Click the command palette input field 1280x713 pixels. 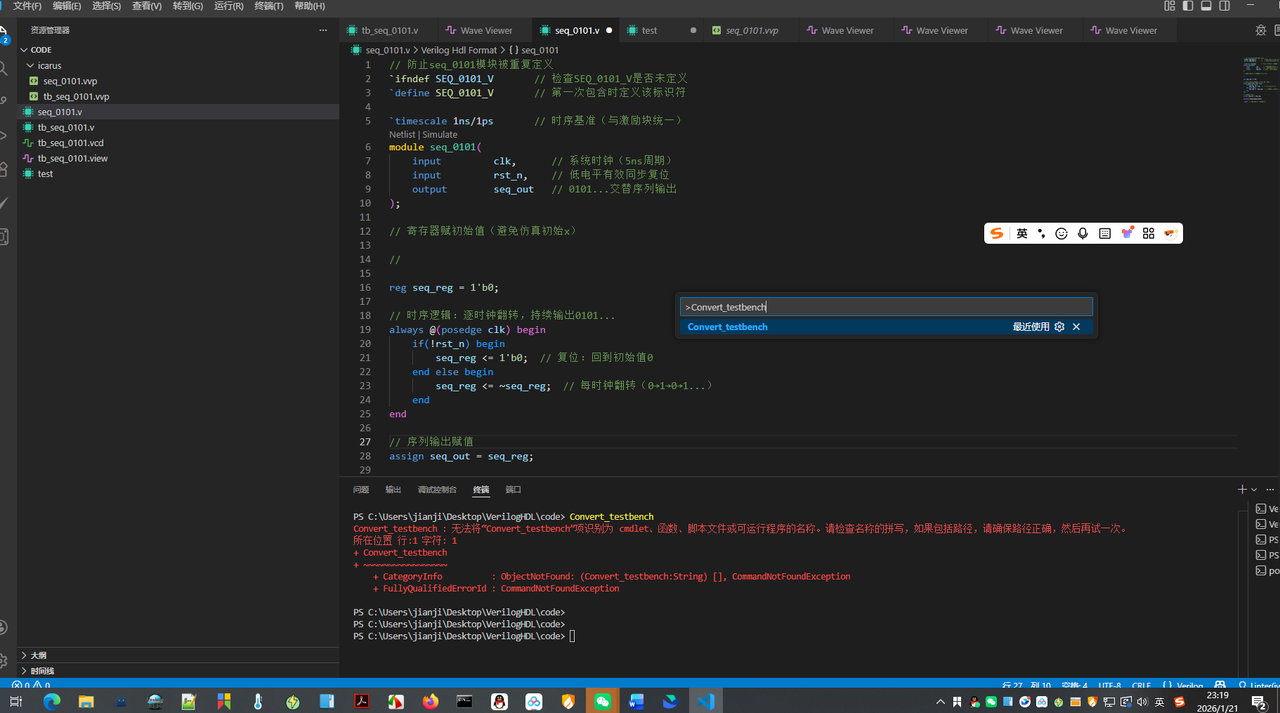[885, 307]
